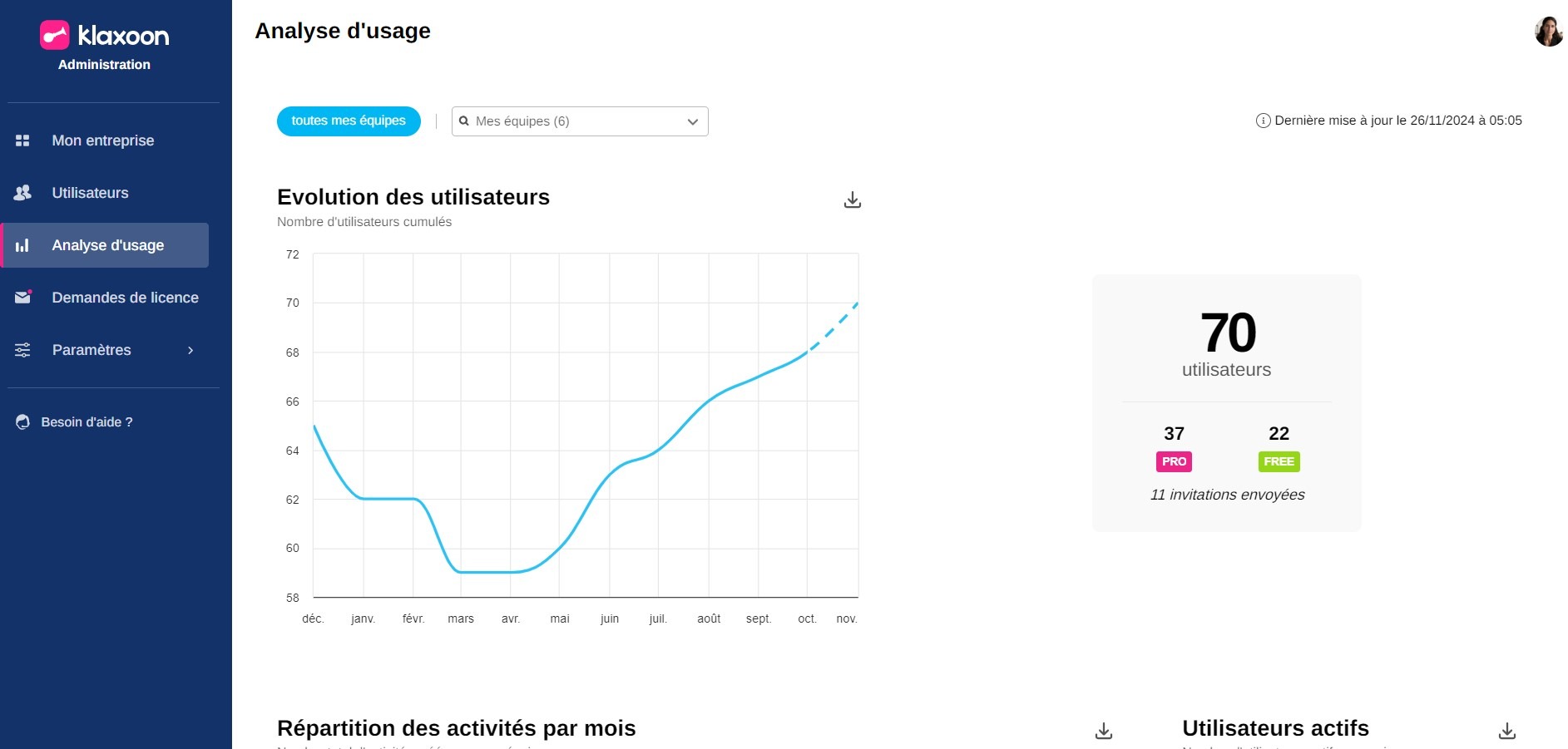Open the Mes équipes (6) dropdown arrow
This screenshot has height=749, width=1568.
tap(692, 121)
